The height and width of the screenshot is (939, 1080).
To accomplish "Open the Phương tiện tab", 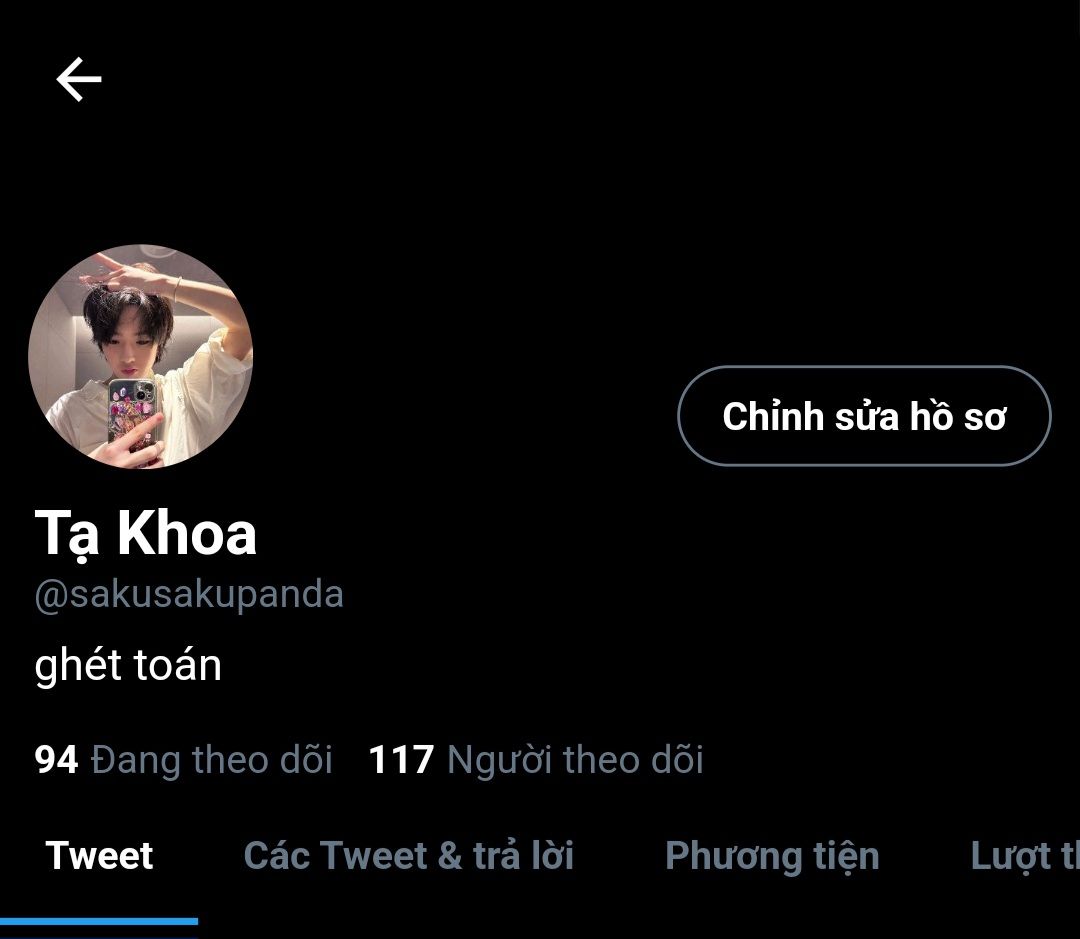I will point(772,857).
